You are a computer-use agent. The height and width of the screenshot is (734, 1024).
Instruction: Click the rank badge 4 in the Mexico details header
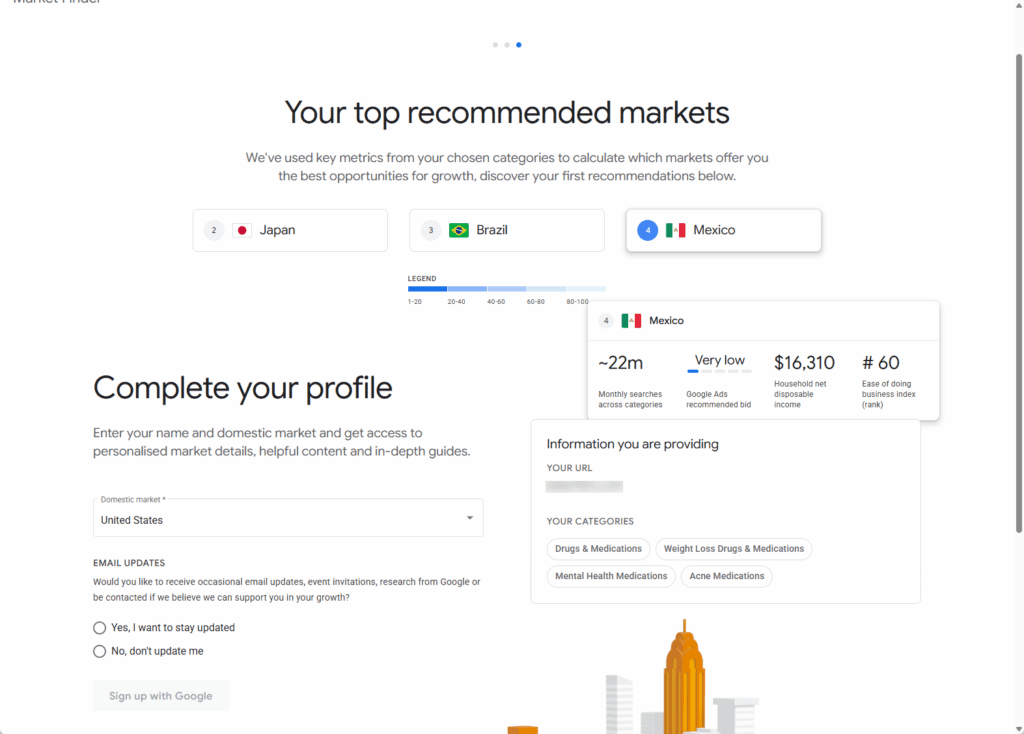(606, 320)
